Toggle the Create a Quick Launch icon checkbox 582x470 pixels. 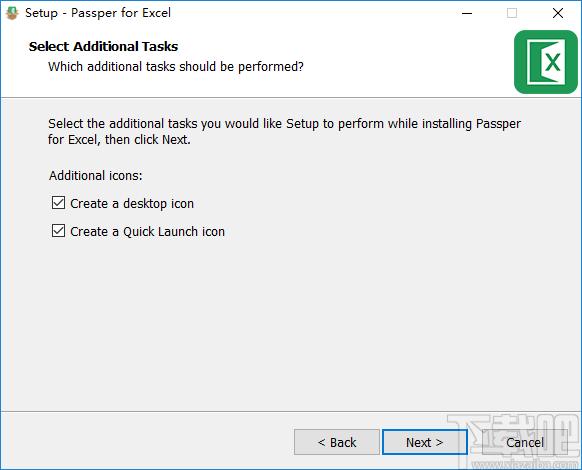point(58,231)
